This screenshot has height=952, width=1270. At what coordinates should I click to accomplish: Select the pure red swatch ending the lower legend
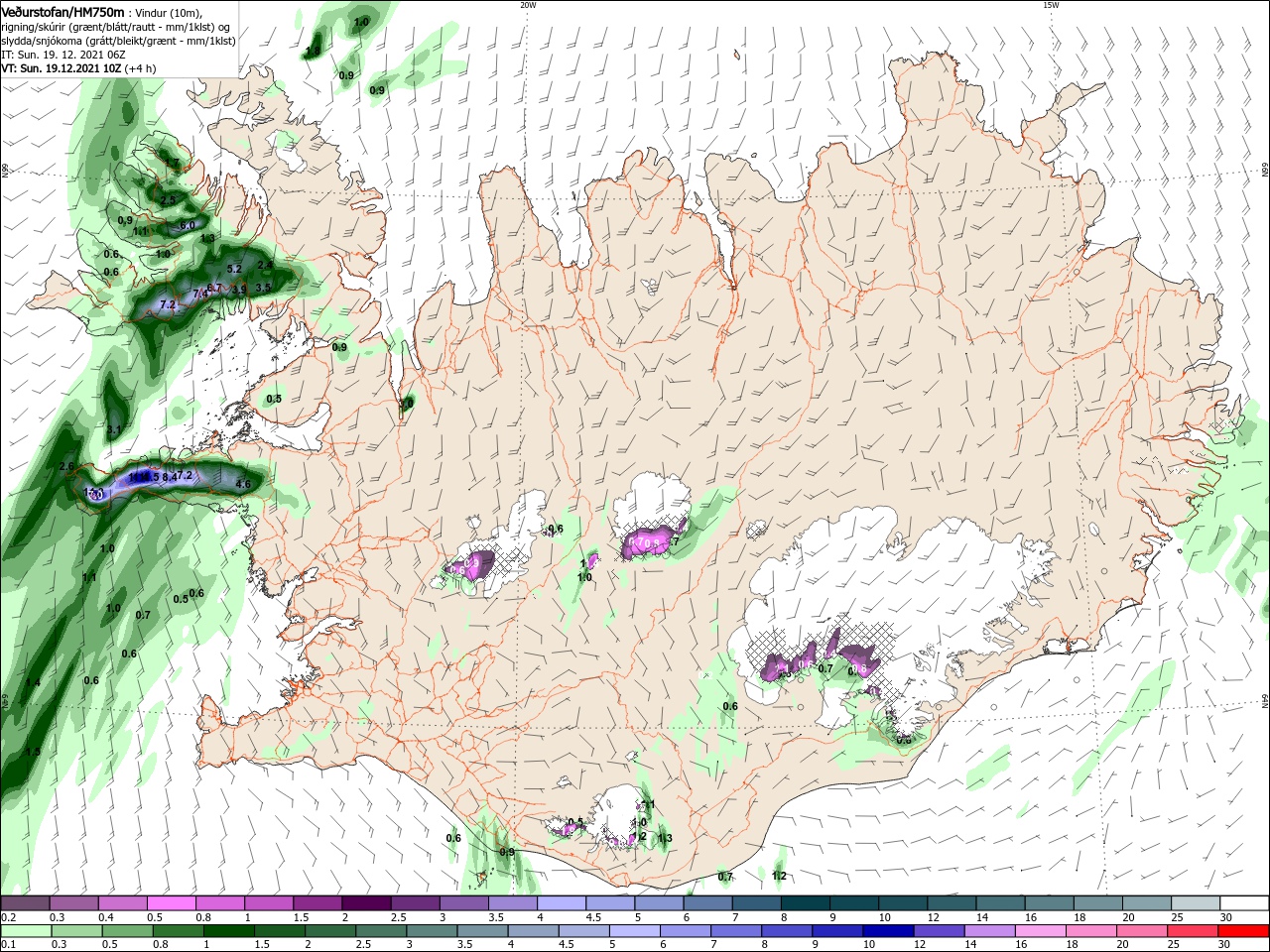tap(1245, 931)
